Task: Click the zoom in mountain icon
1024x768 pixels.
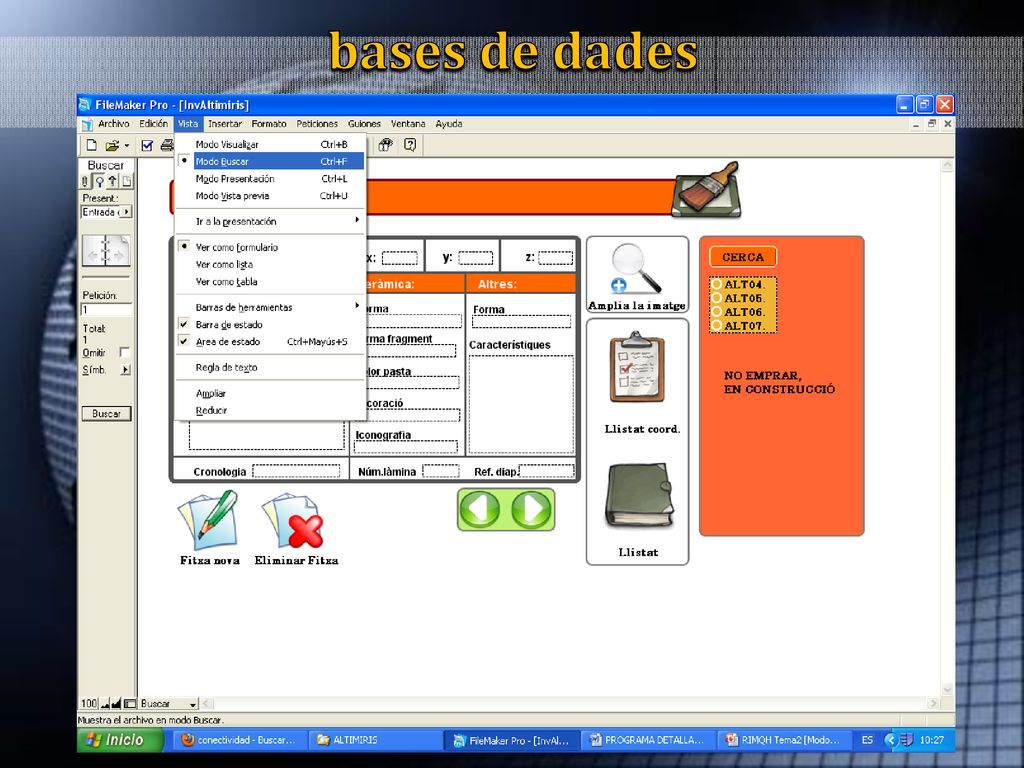Action: click(116, 703)
